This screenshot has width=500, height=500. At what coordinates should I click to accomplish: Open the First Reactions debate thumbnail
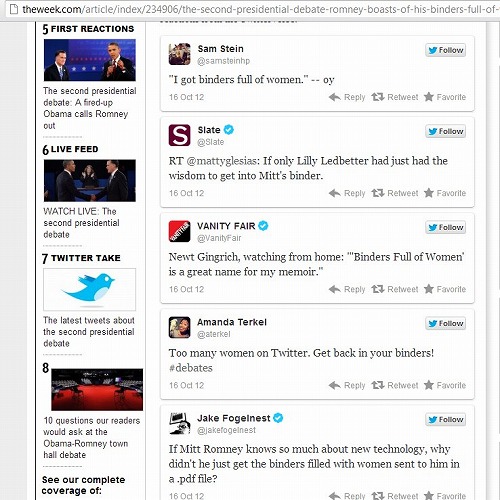90,60
